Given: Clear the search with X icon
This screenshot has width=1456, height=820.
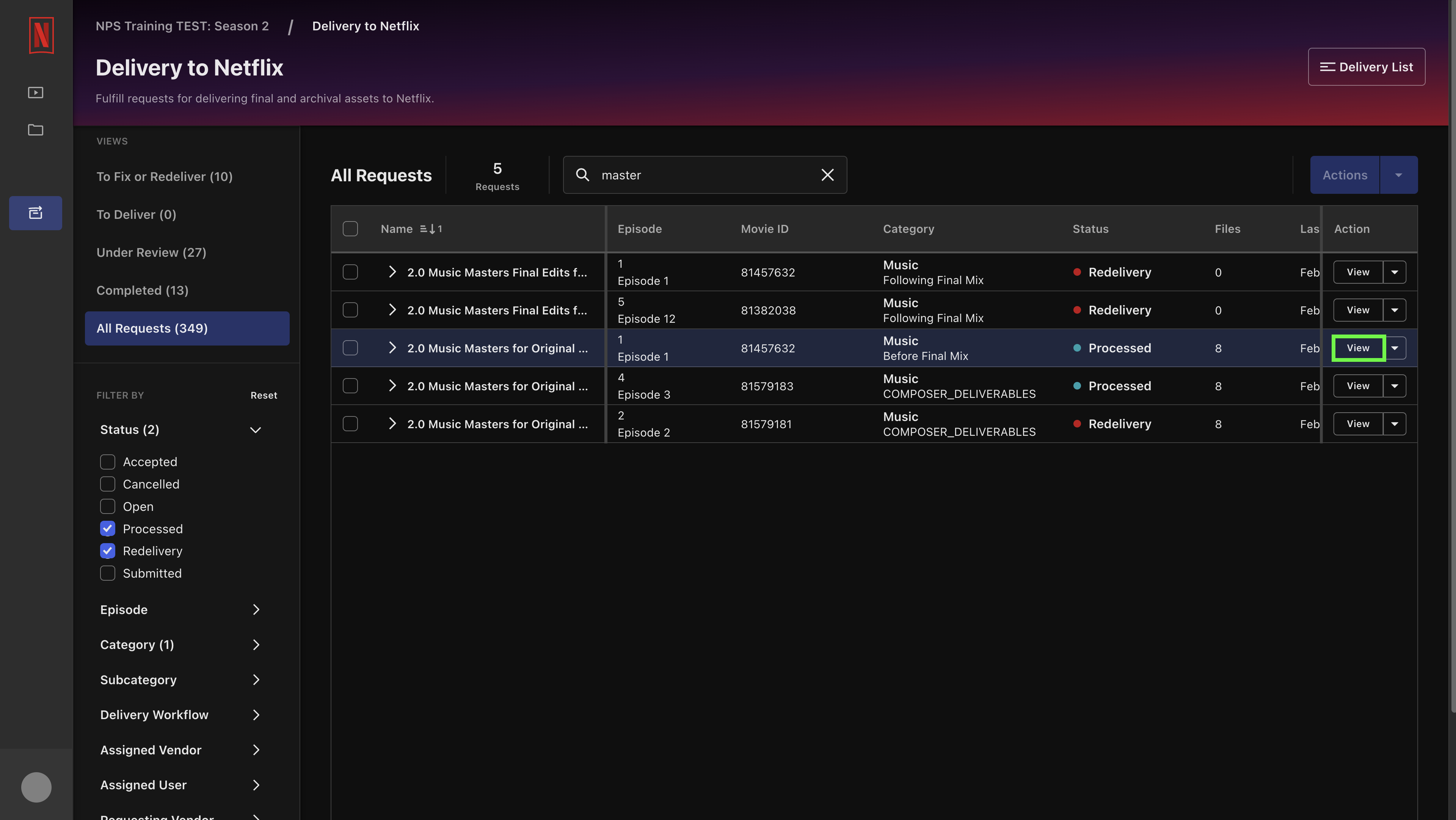Looking at the screenshot, I should [827, 175].
